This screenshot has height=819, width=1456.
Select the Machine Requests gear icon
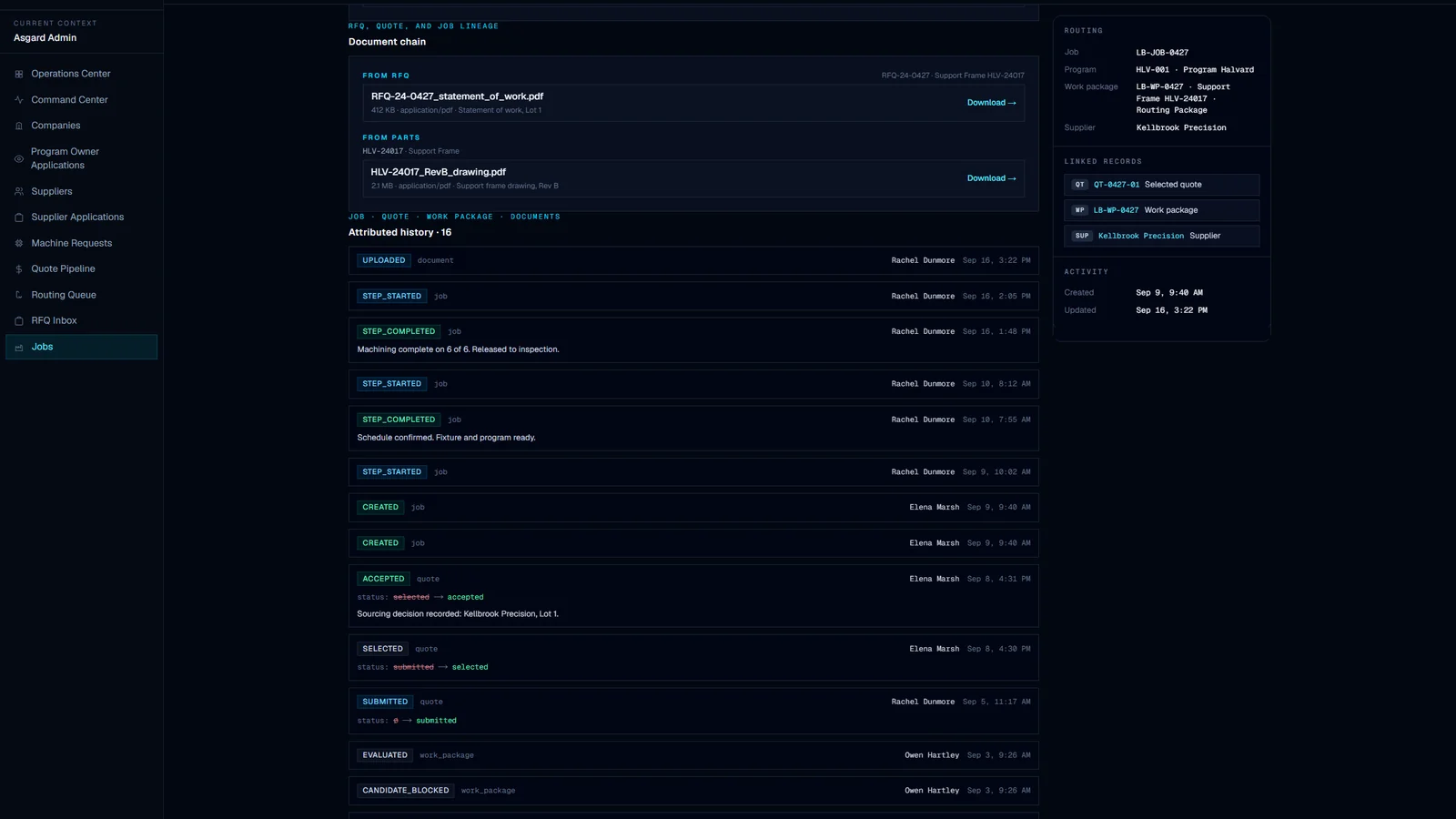[x=19, y=243]
